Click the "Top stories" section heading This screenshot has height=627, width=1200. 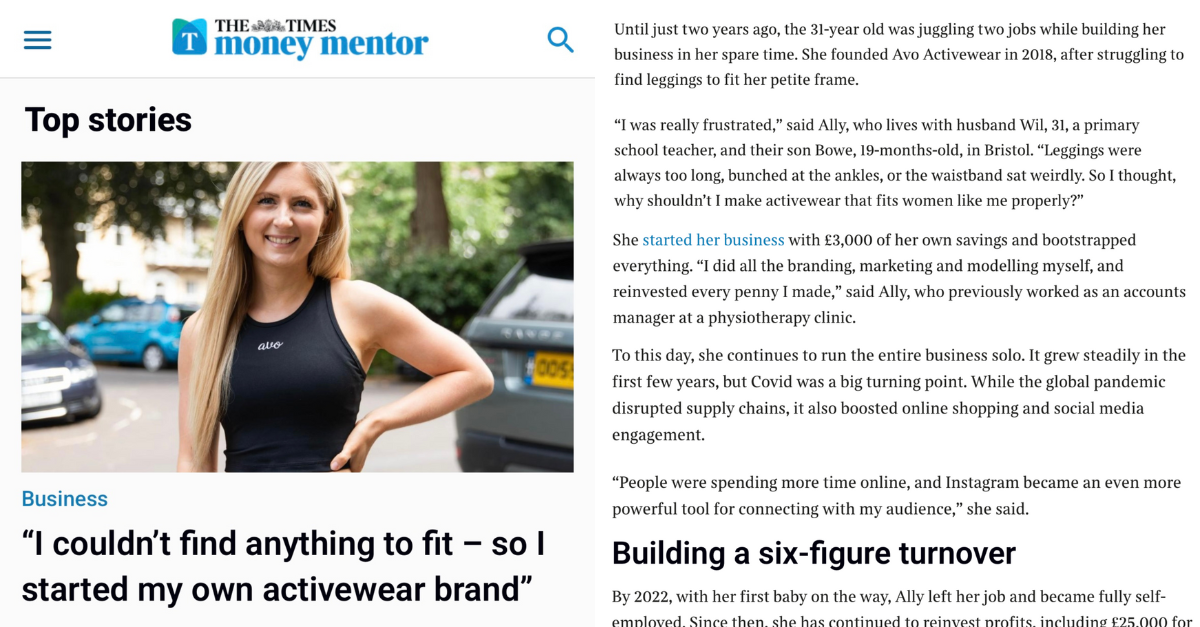106,119
